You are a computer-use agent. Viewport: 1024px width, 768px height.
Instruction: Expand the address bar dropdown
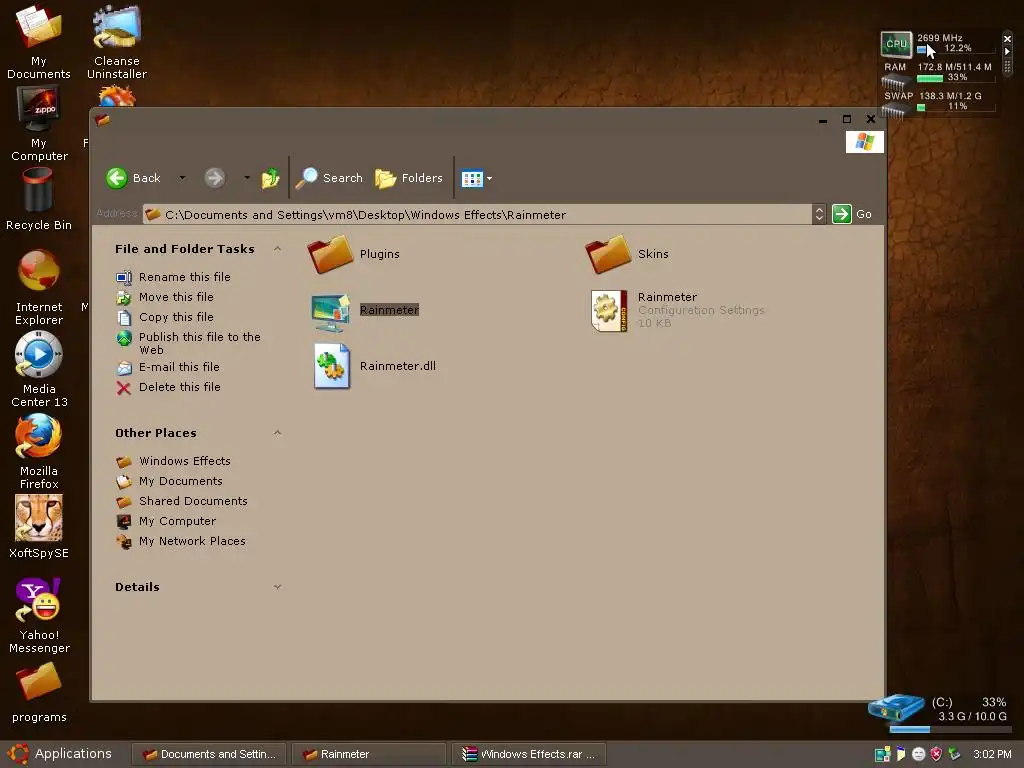(x=819, y=214)
